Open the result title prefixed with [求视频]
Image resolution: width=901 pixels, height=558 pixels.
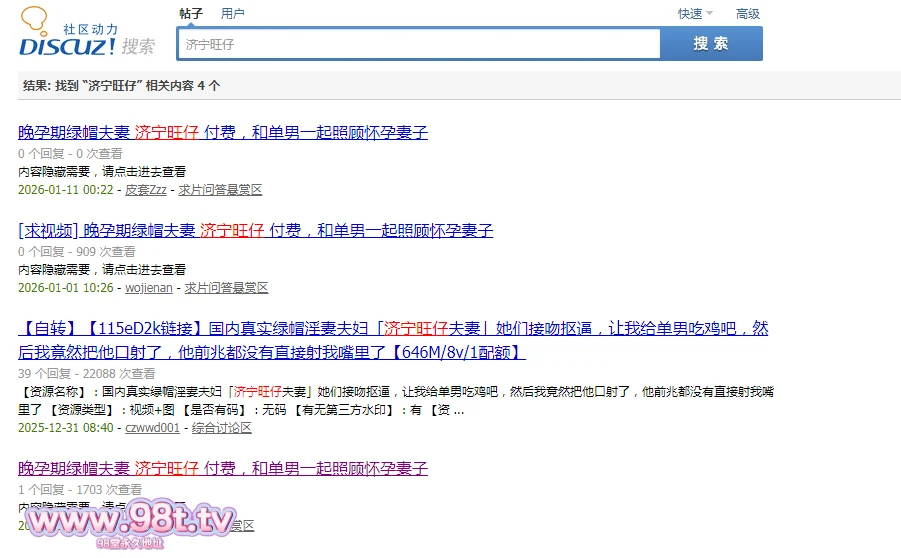[256, 231]
